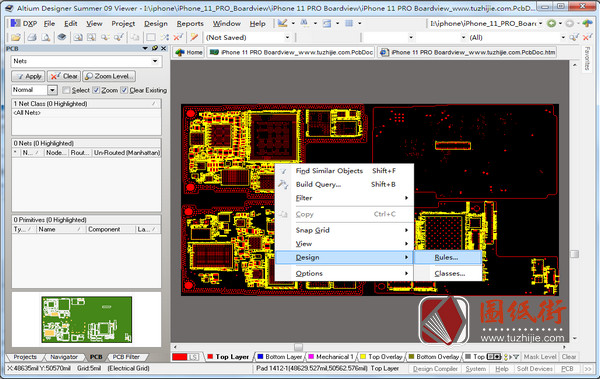Toggle the Zoom checkbox
The height and width of the screenshot is (379, 600).
click(x=96, y=90)
